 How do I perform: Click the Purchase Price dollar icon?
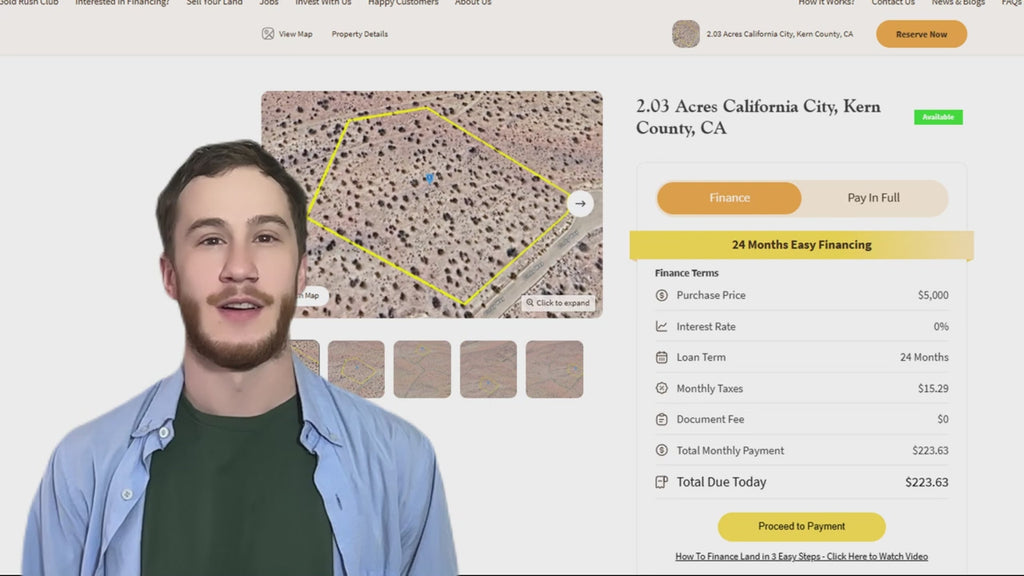pyautogui.click(x=661, y=295)
